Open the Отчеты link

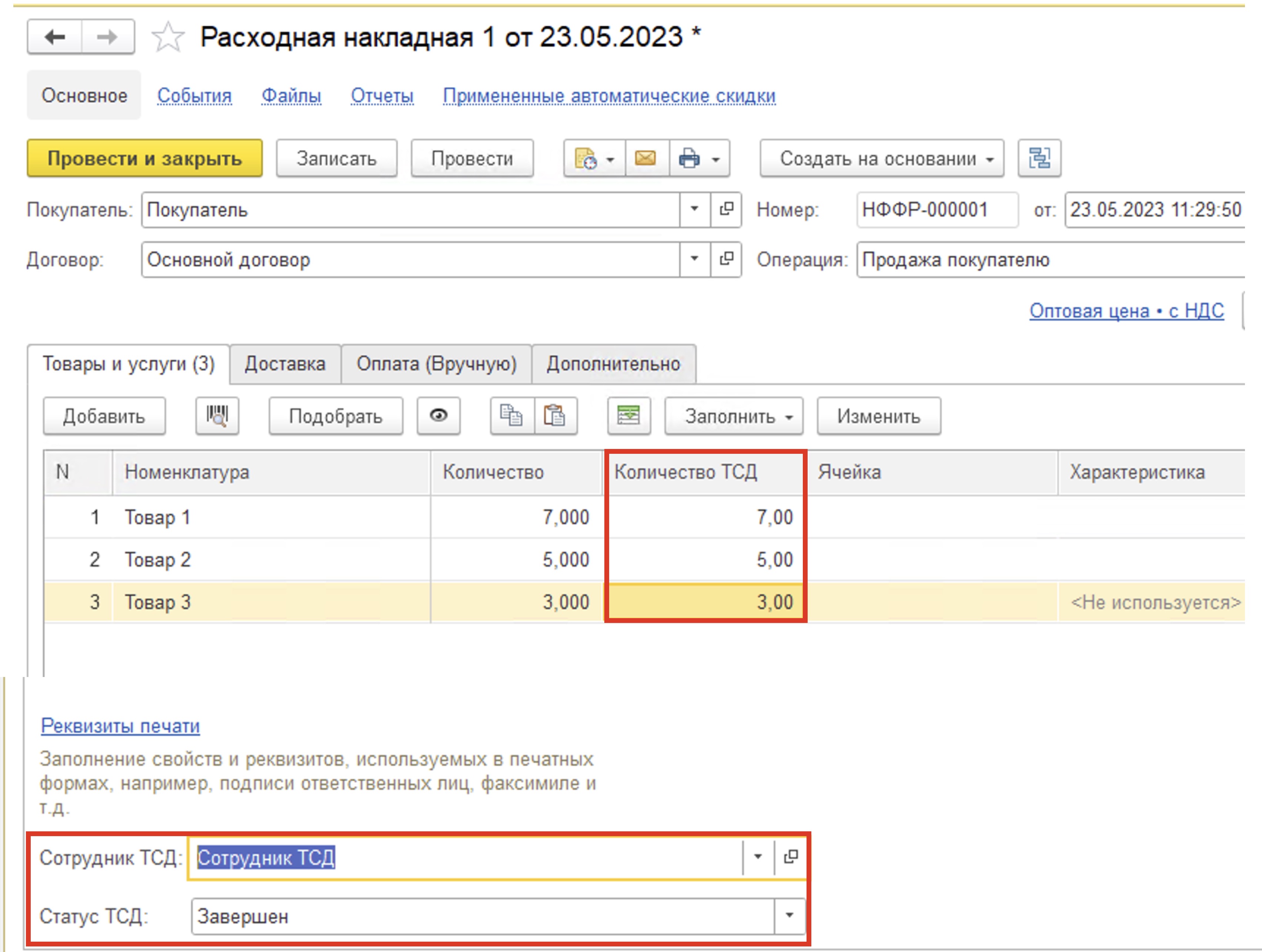click(x=382, y=96)
